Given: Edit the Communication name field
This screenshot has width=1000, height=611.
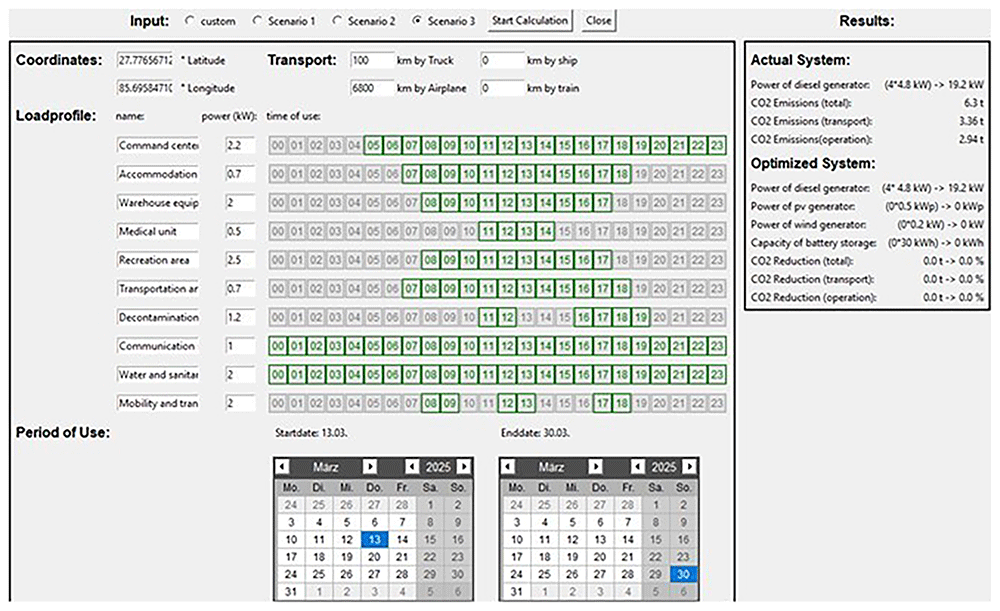Looking at the screenshot, I should pos(158,346).
